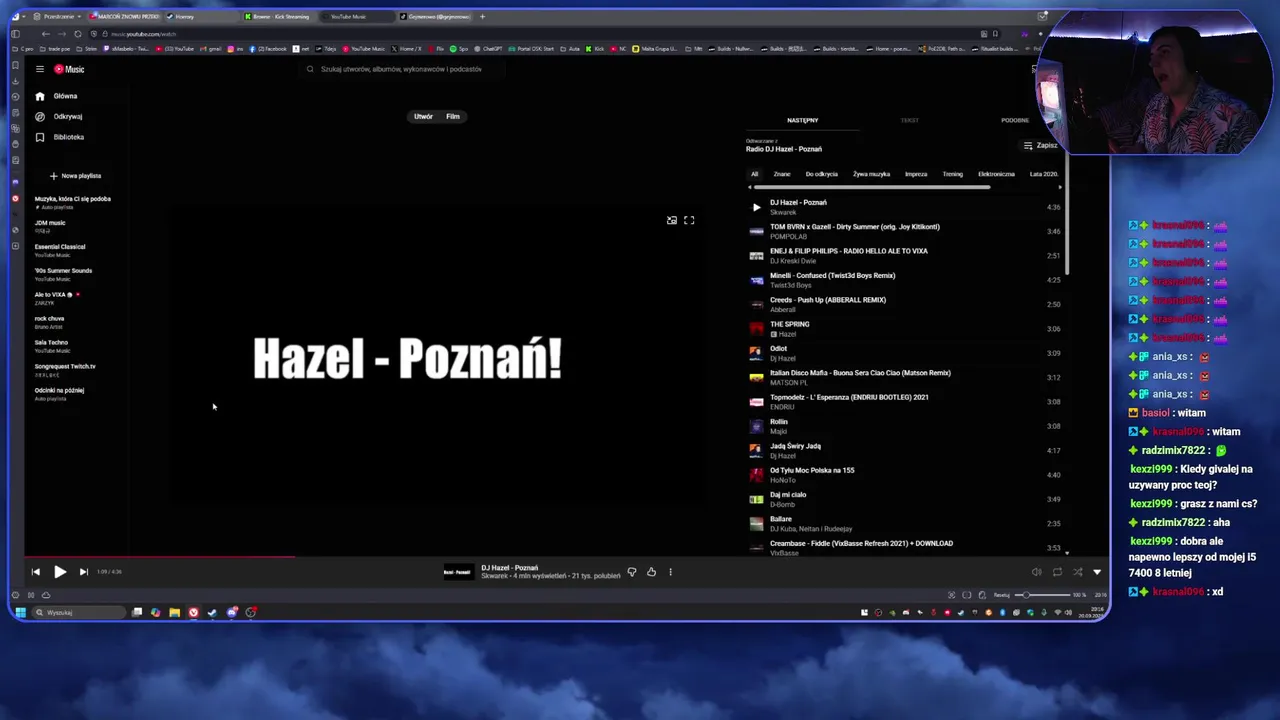Open the Essential Classical playlist
1280x720 pixels.
60,250
